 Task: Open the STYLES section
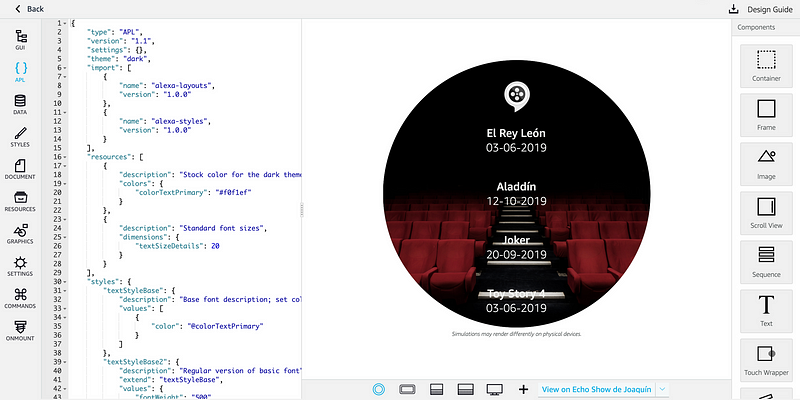(20, 137)
